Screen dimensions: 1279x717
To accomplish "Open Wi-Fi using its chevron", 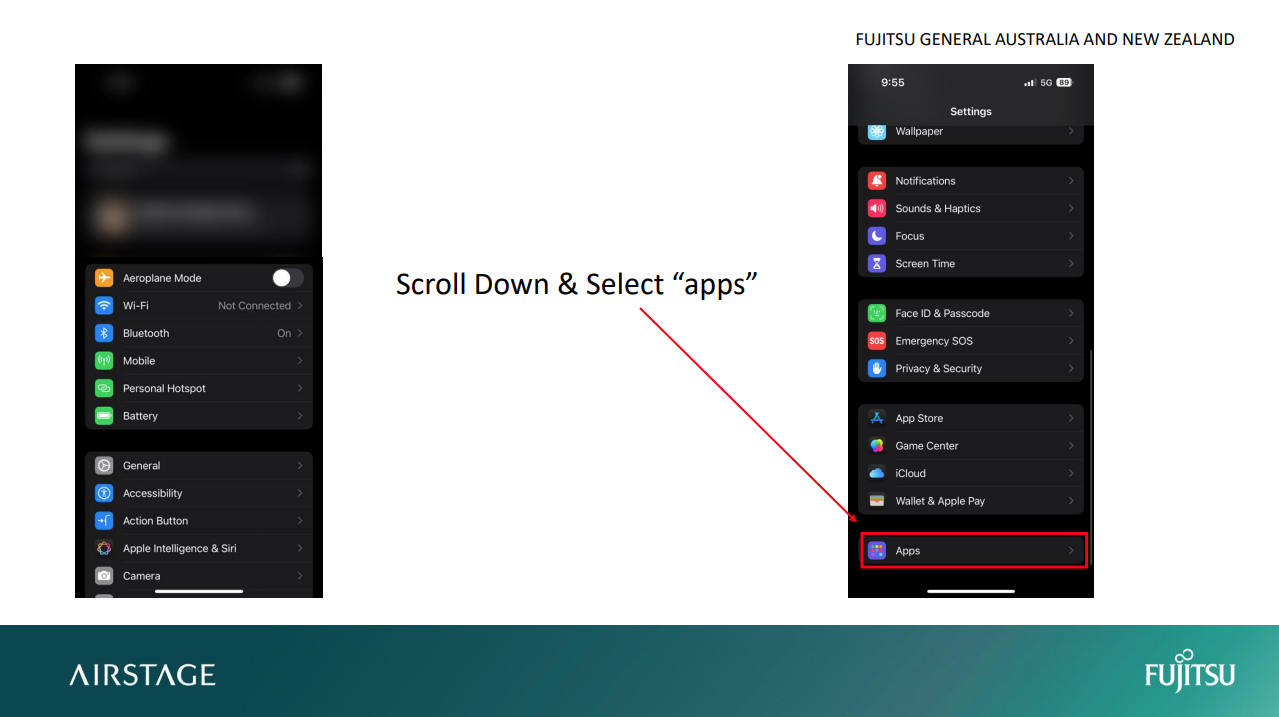I will [x=300, y=306].
